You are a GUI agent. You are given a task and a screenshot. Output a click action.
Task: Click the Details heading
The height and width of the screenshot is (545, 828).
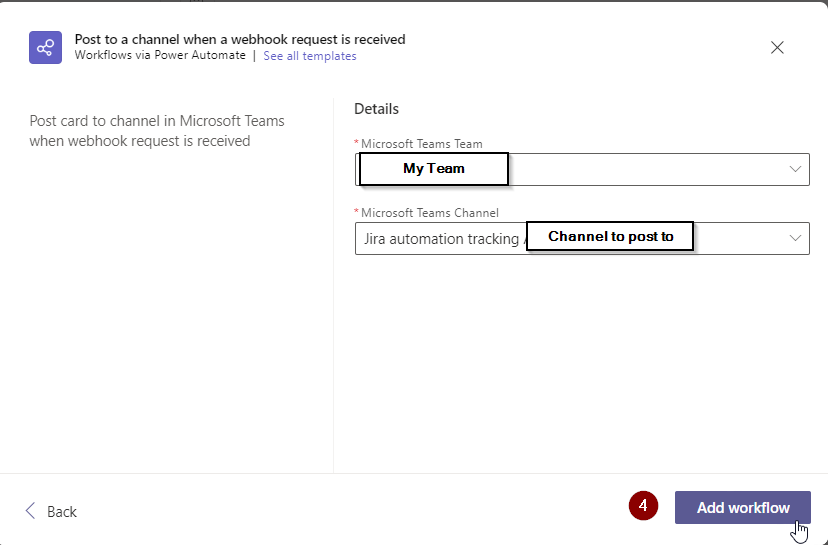[377, 109]
